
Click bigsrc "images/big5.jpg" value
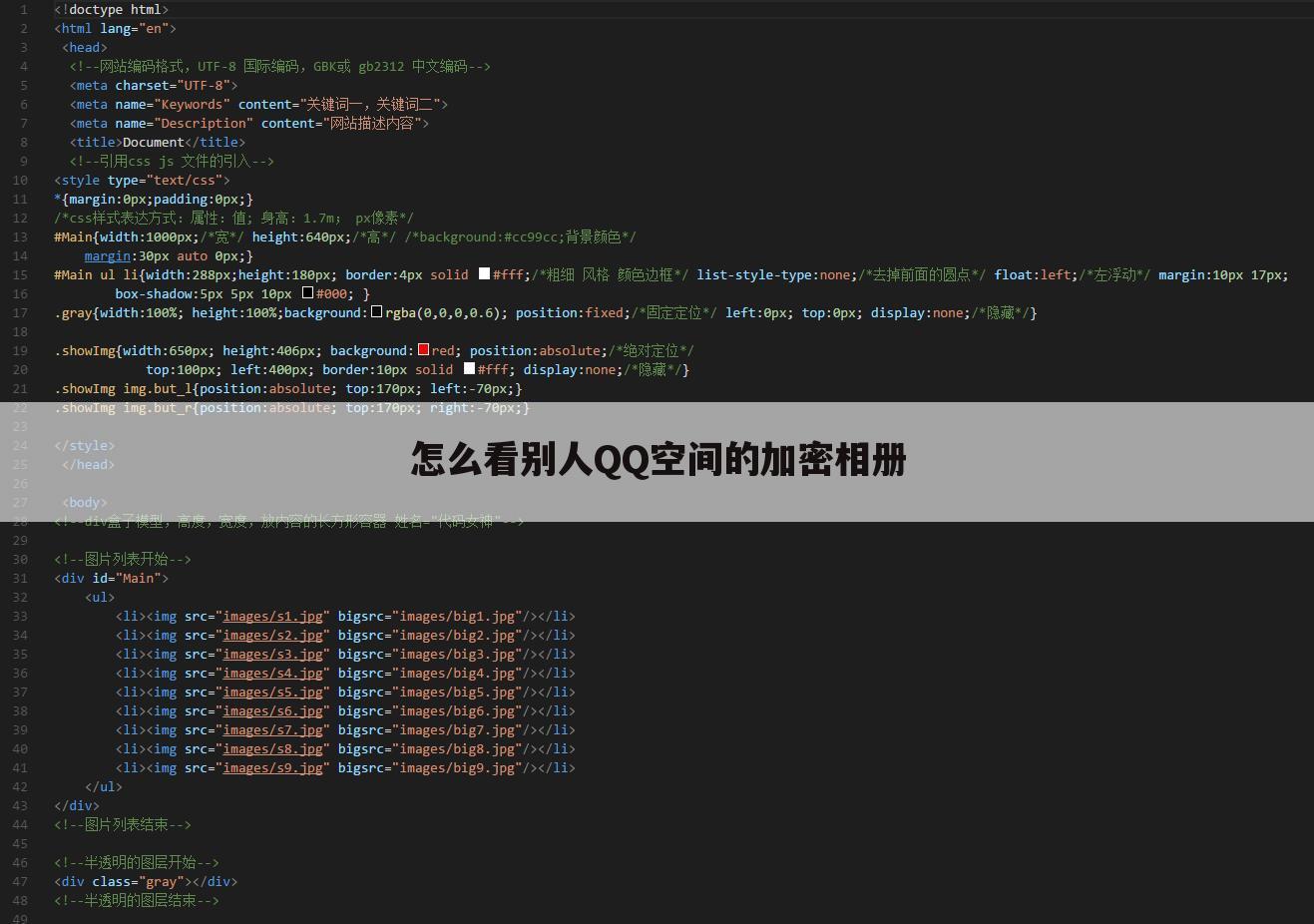pos(457,692)
